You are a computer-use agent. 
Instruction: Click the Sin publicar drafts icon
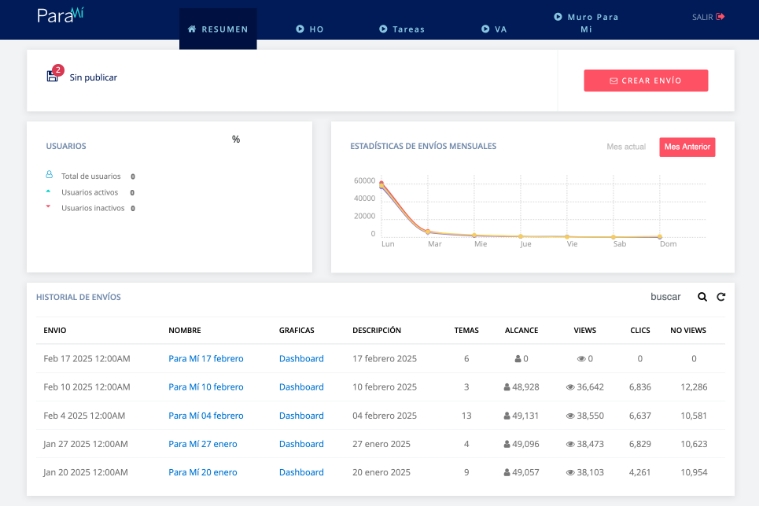[53, 76]
